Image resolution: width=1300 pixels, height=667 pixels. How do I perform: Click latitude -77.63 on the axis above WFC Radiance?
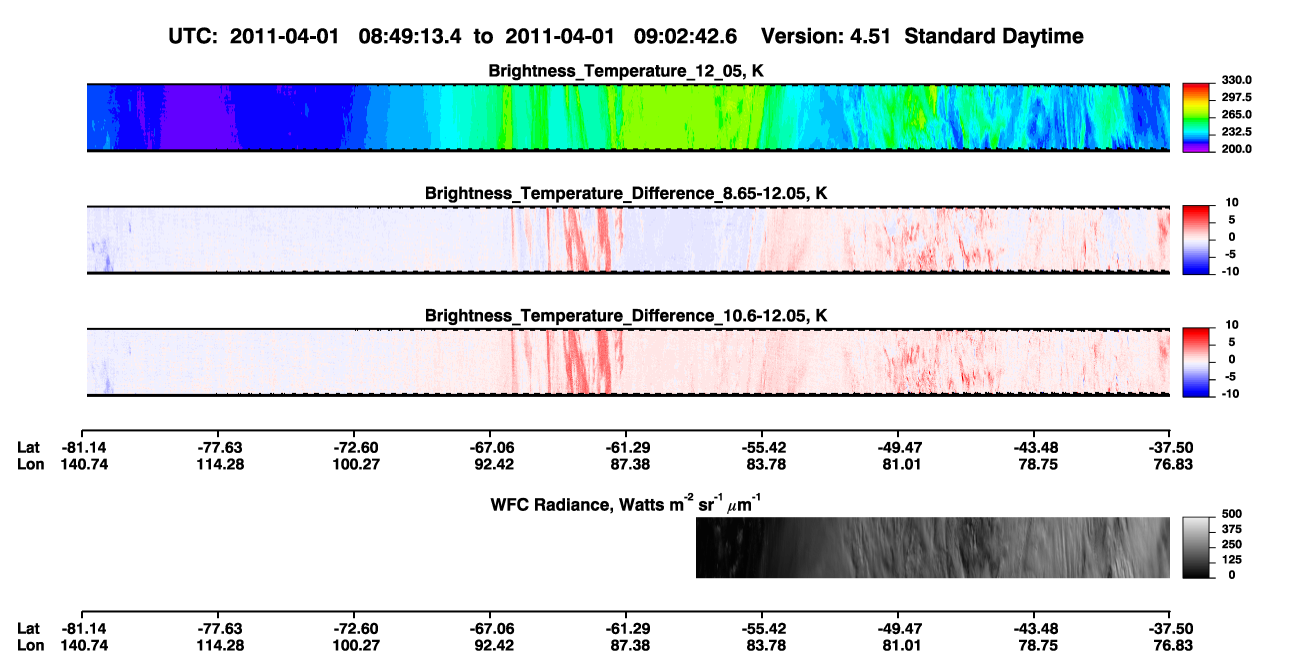click(x=219, y=447)
